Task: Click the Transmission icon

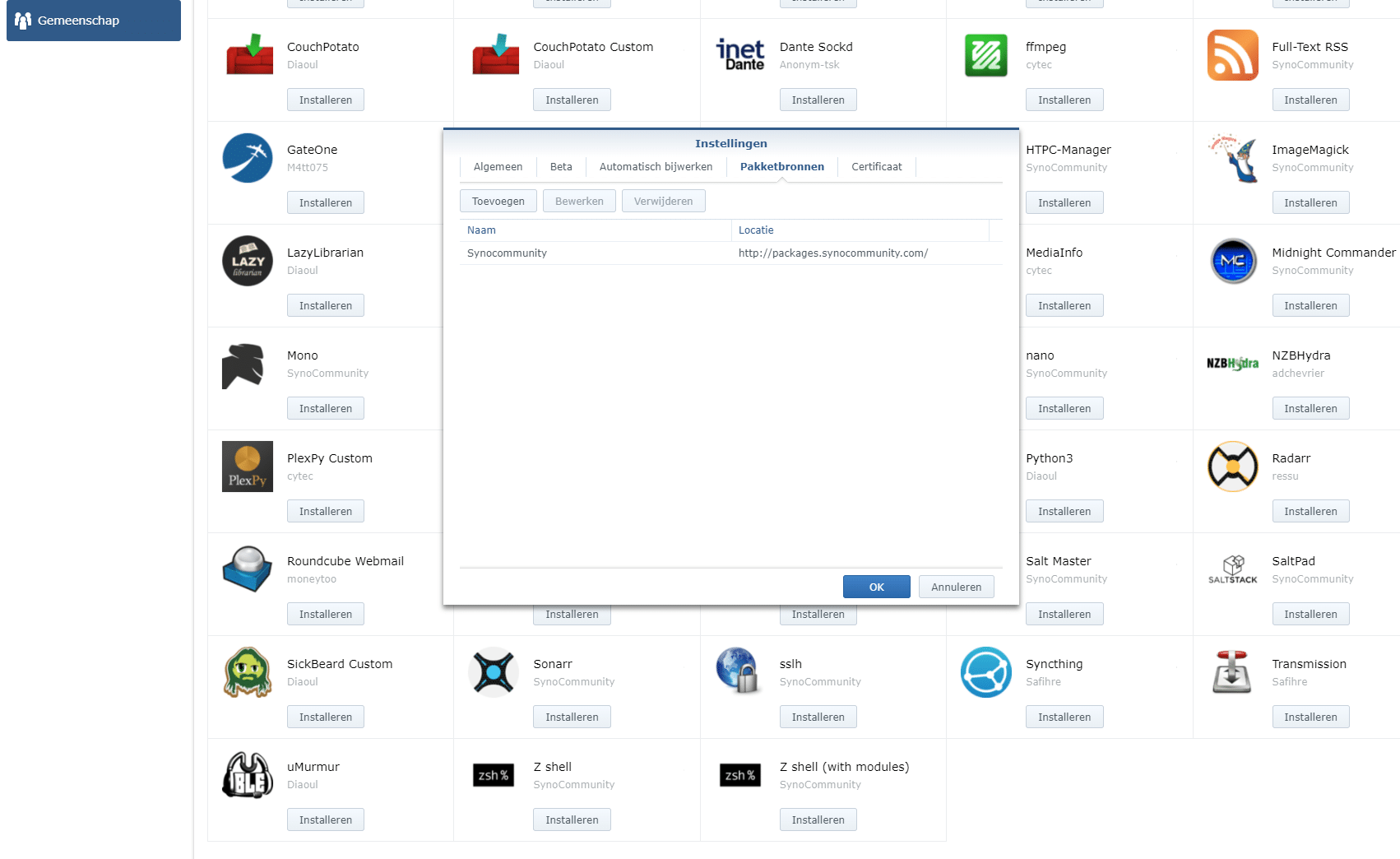Action: tap(1232, 672)
